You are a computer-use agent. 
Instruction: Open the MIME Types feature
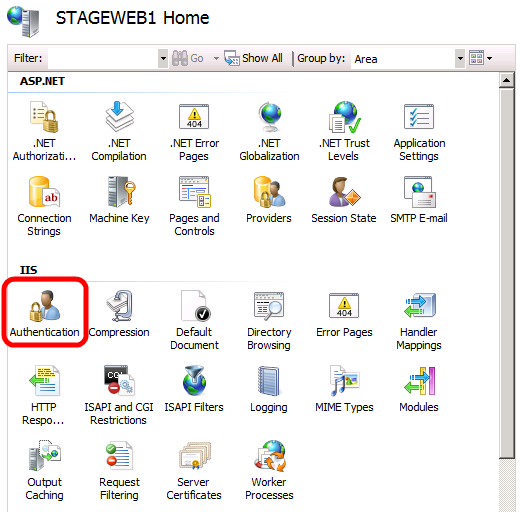(x=344, y=389)
